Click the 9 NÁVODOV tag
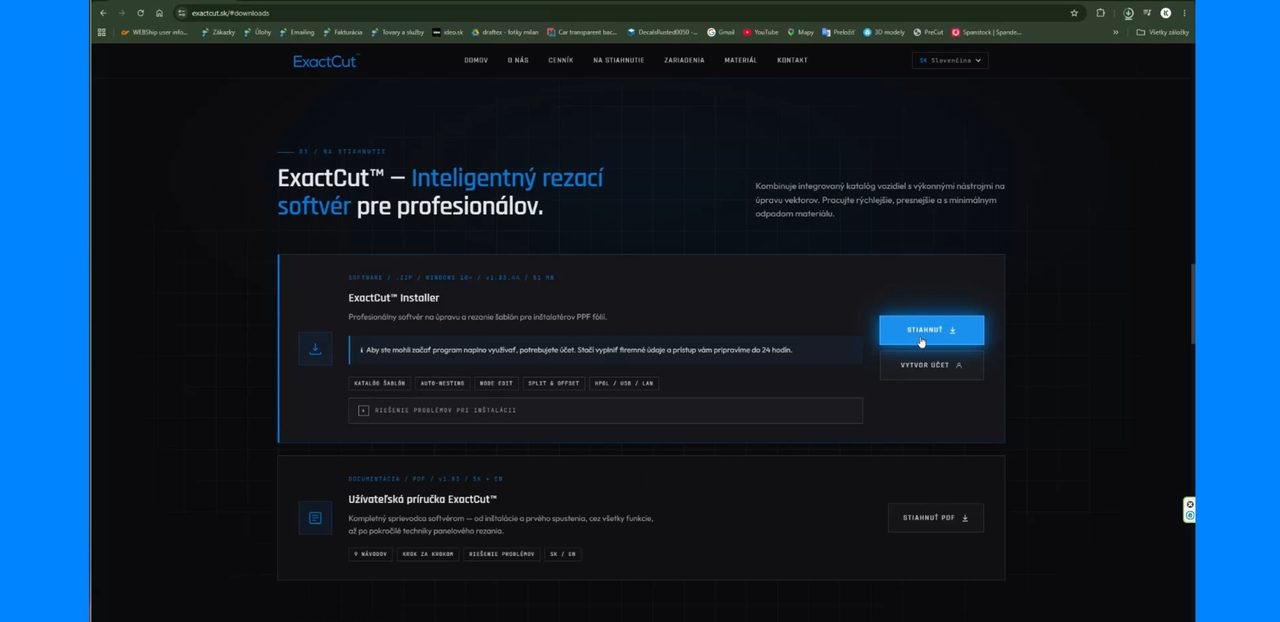 point(370,553)
